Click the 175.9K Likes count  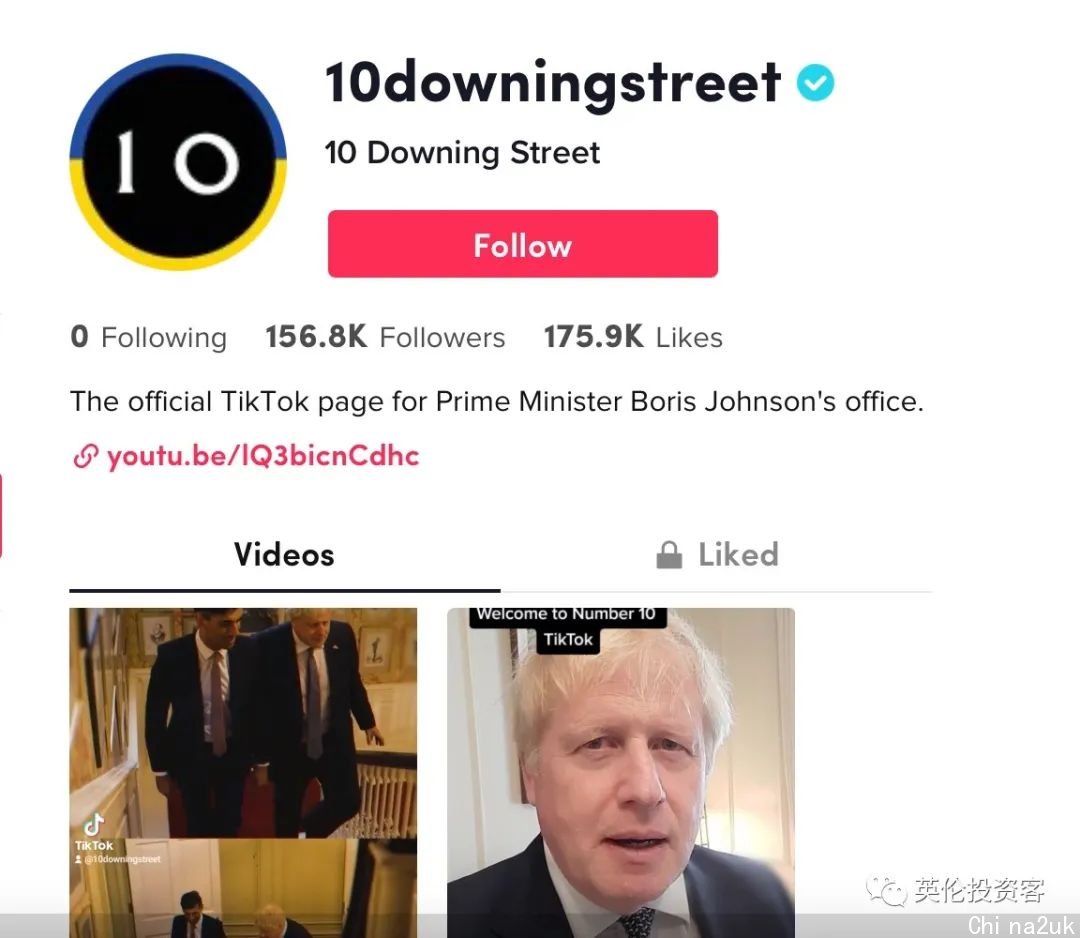tap(633, 337)
